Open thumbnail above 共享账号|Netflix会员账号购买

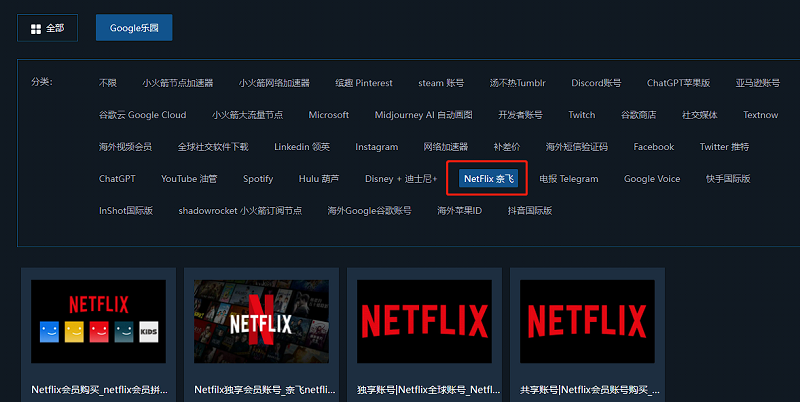pyautogui.click(x=587, y=321)
